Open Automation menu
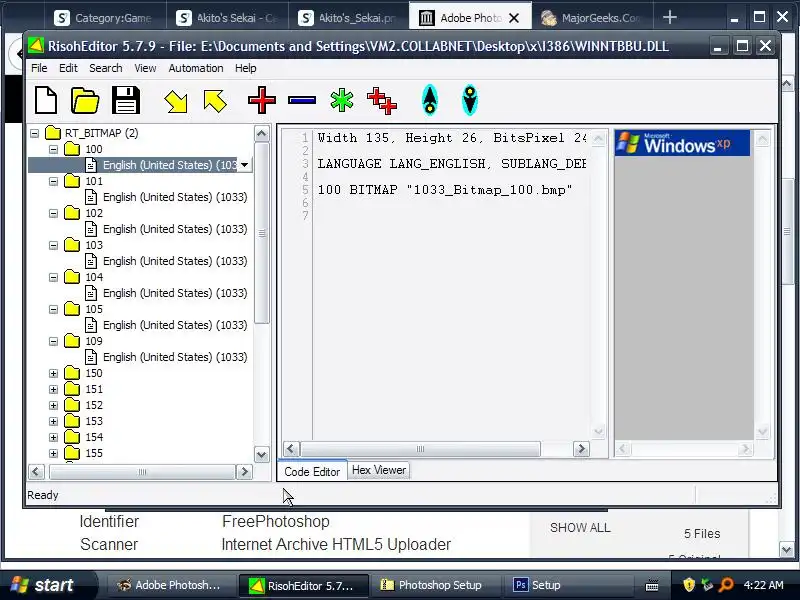 pyautogui.click(x=196, y=68)
